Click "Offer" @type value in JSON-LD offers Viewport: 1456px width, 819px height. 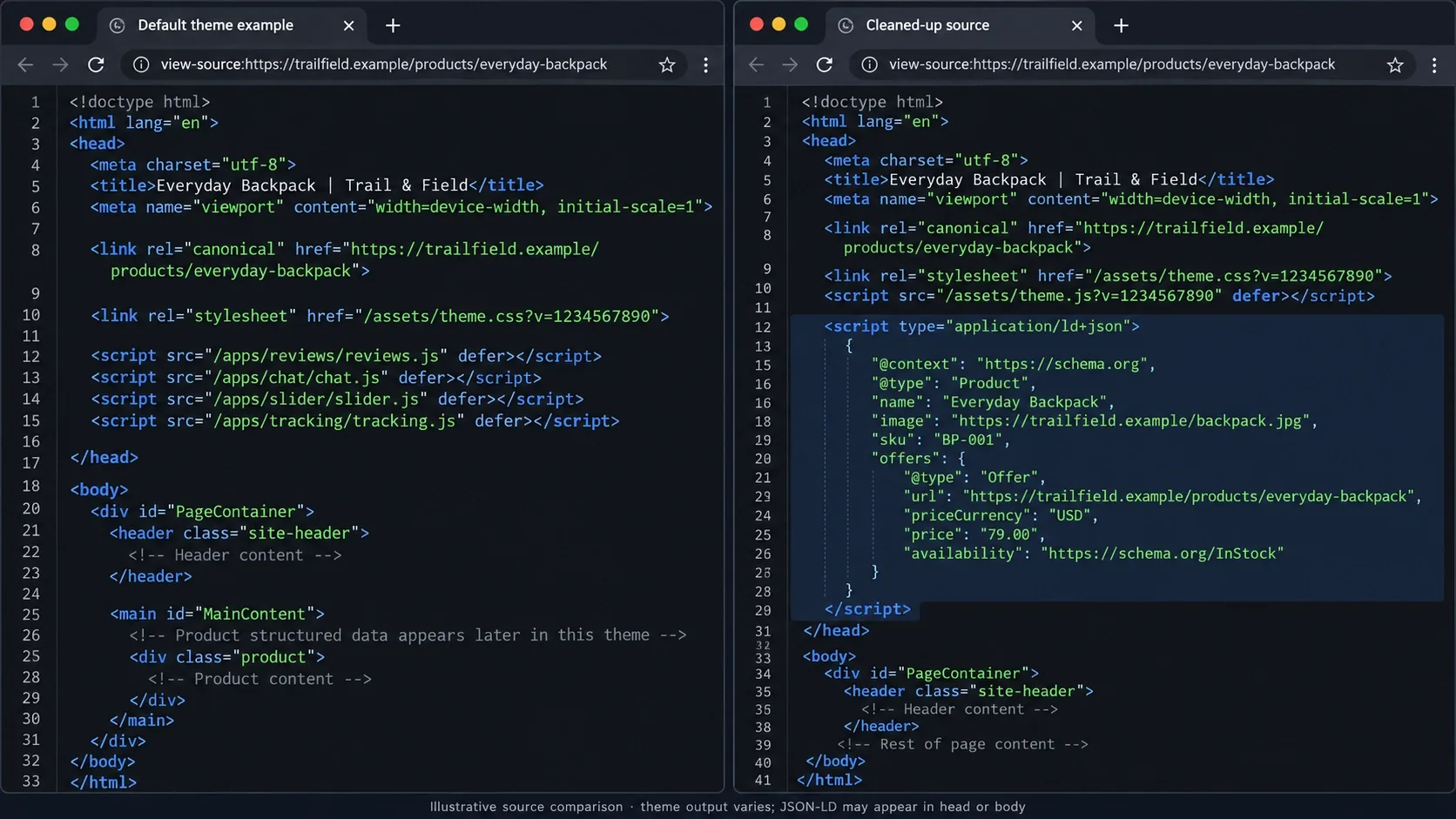(x=1008, y=477)
